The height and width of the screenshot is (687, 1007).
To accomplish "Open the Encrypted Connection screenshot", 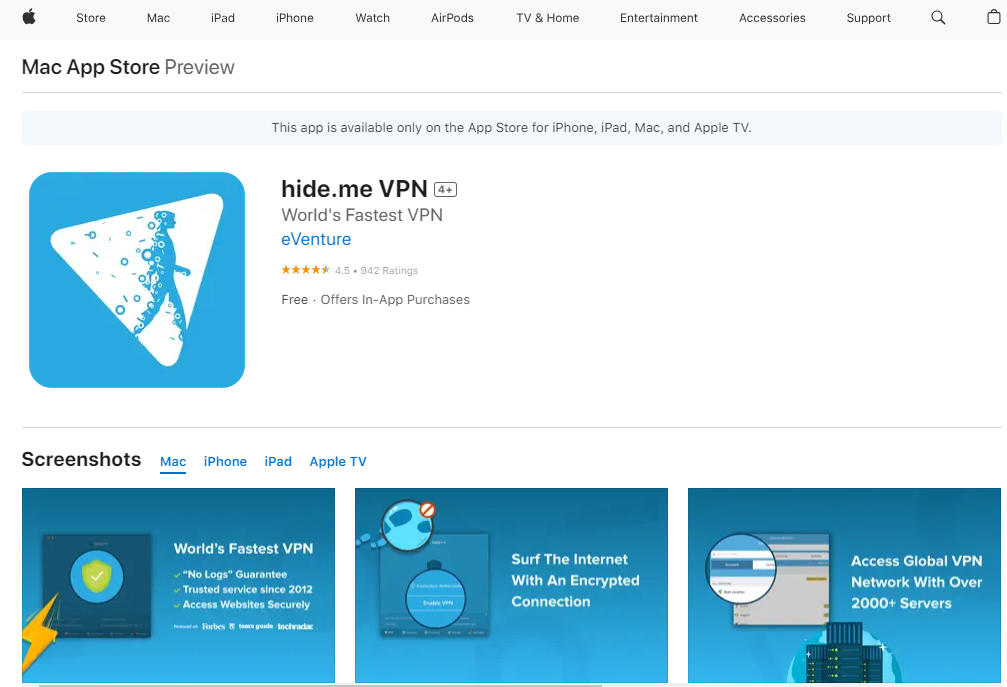I will click(511, 585).
